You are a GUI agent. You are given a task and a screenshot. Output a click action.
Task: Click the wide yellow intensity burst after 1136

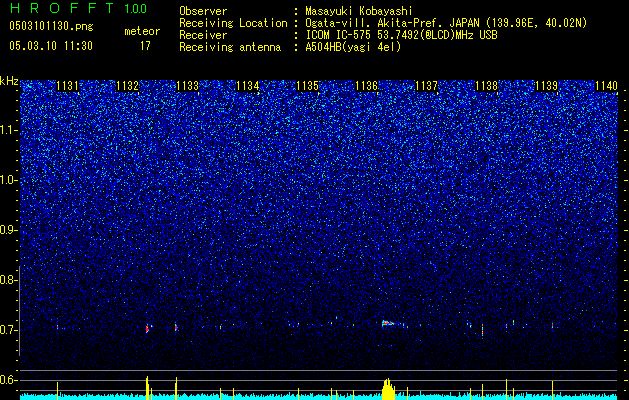pos(388,389)
